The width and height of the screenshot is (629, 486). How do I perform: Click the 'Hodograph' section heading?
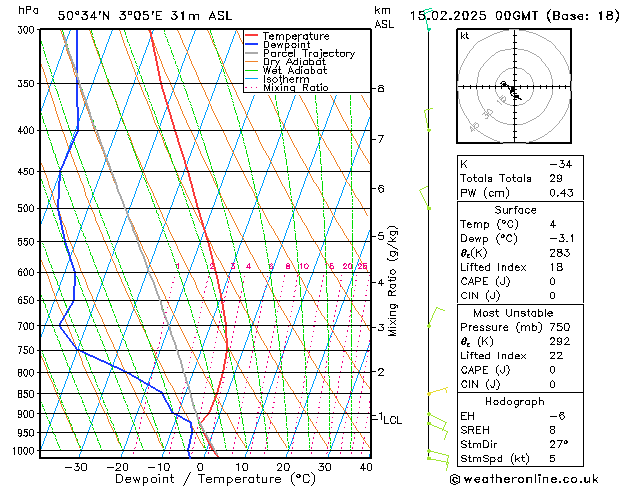pyautogui.click(x=515, y=401)
